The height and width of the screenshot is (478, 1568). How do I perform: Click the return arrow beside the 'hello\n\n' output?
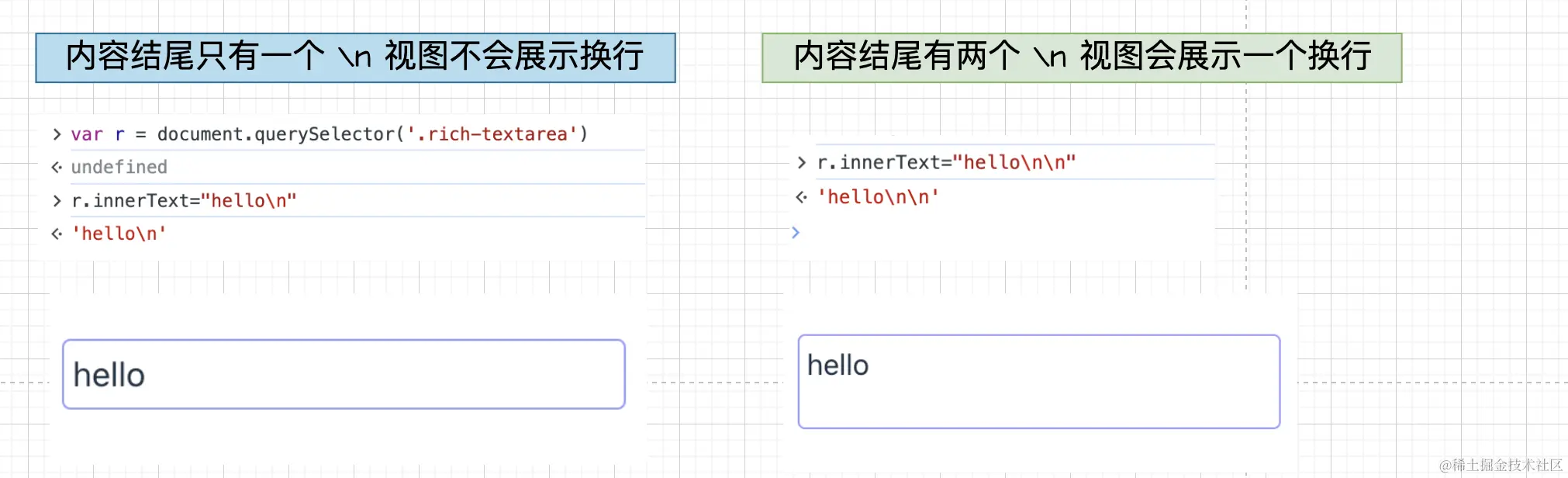pos(800,196)
